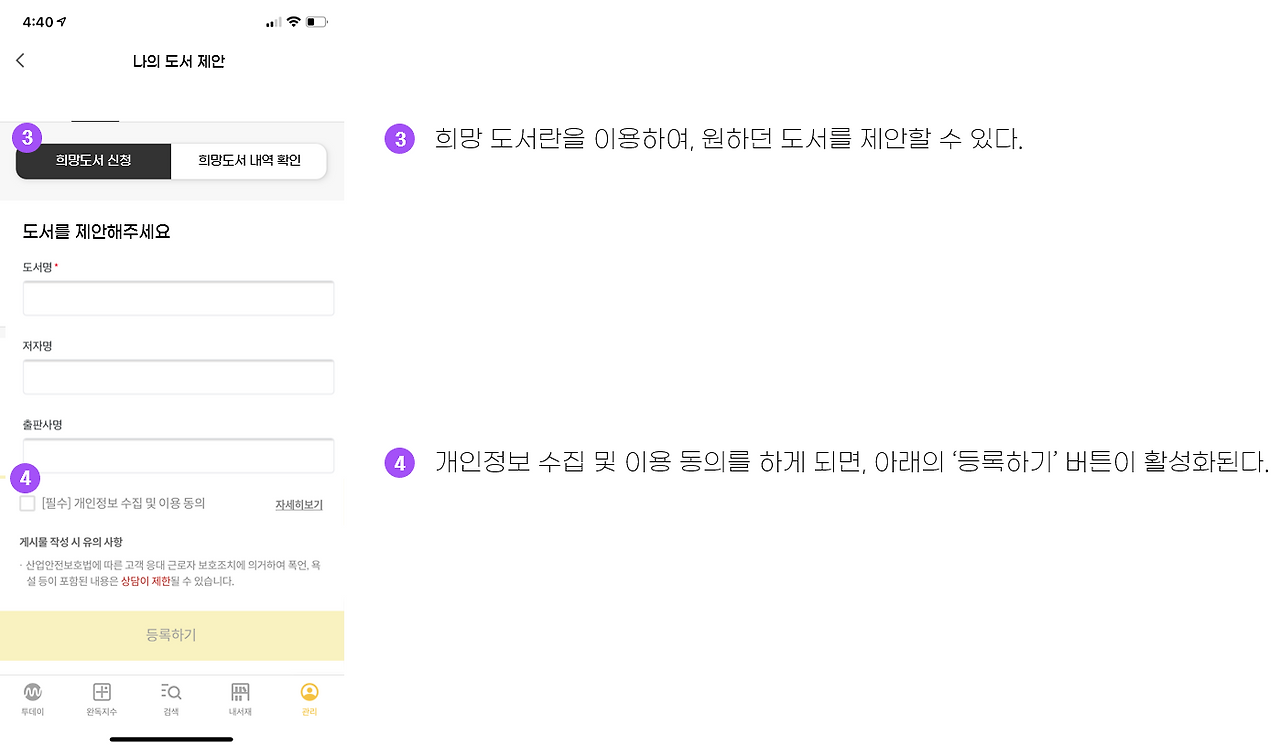Select the 관리 profile icon
Image resolution: width=1280 pixels, height=746 pixels.
click(309, 692)
